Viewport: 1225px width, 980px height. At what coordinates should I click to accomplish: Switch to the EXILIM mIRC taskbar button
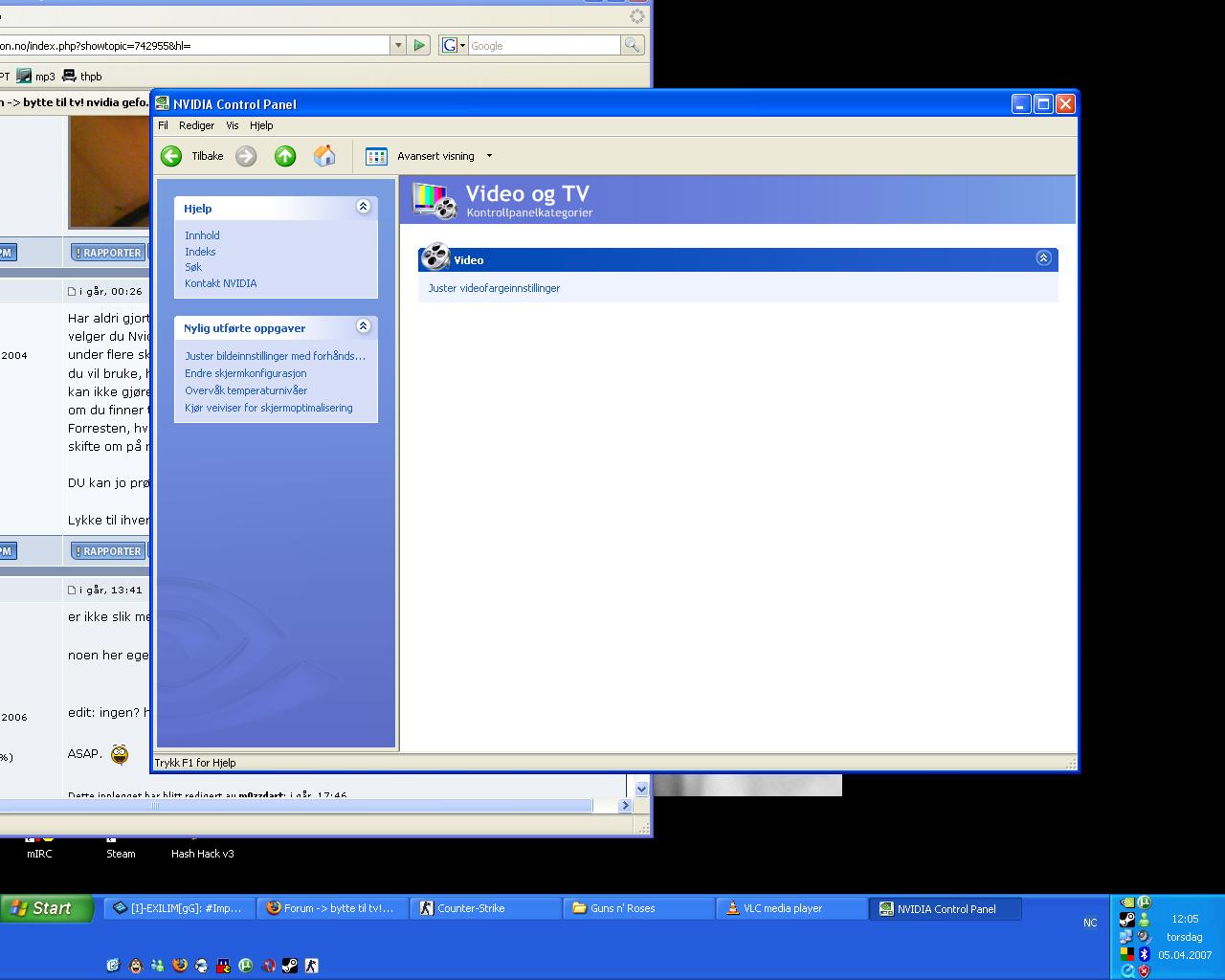pos(179,908)
